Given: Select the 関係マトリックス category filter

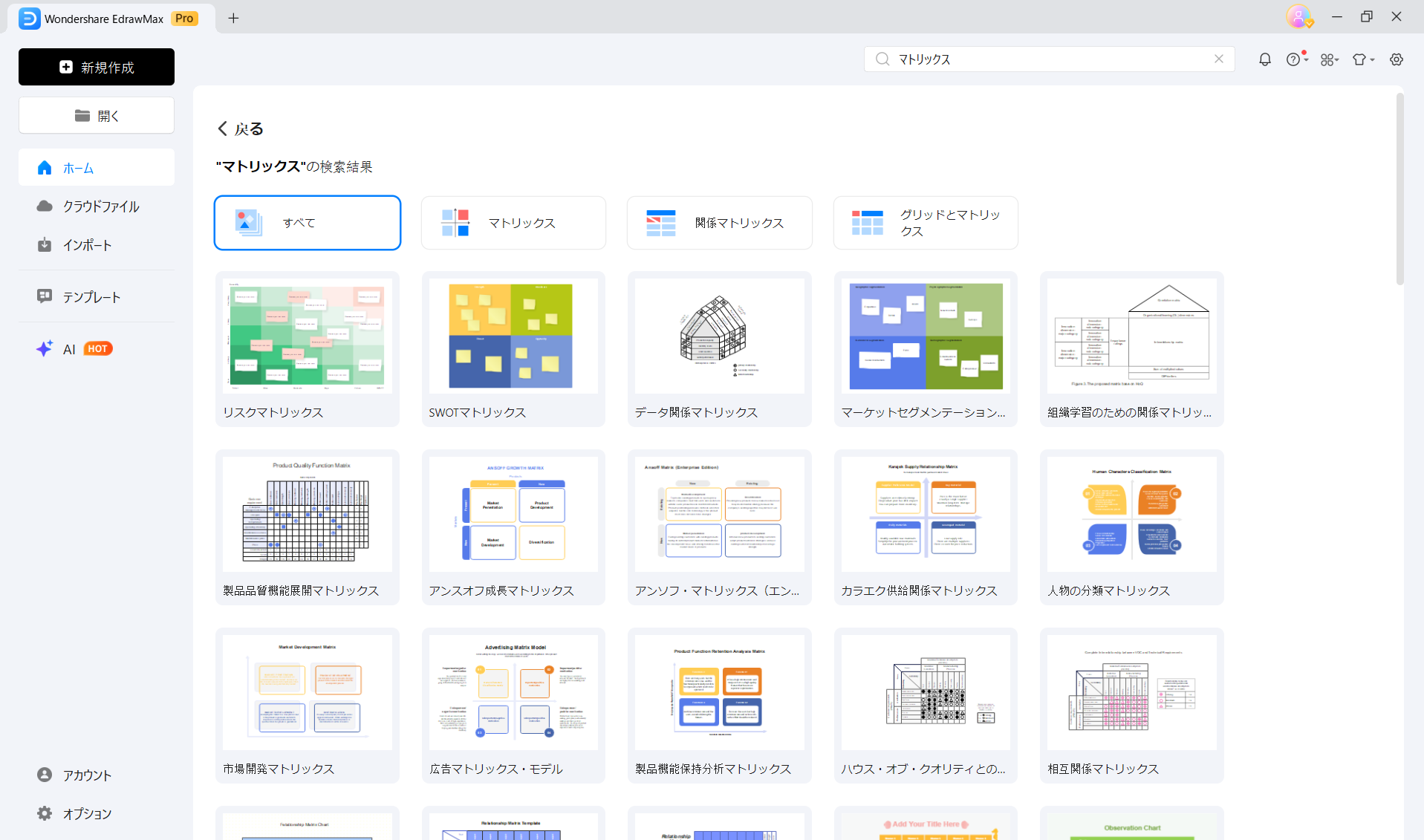Looking at the screenshot, I should 719,223.
